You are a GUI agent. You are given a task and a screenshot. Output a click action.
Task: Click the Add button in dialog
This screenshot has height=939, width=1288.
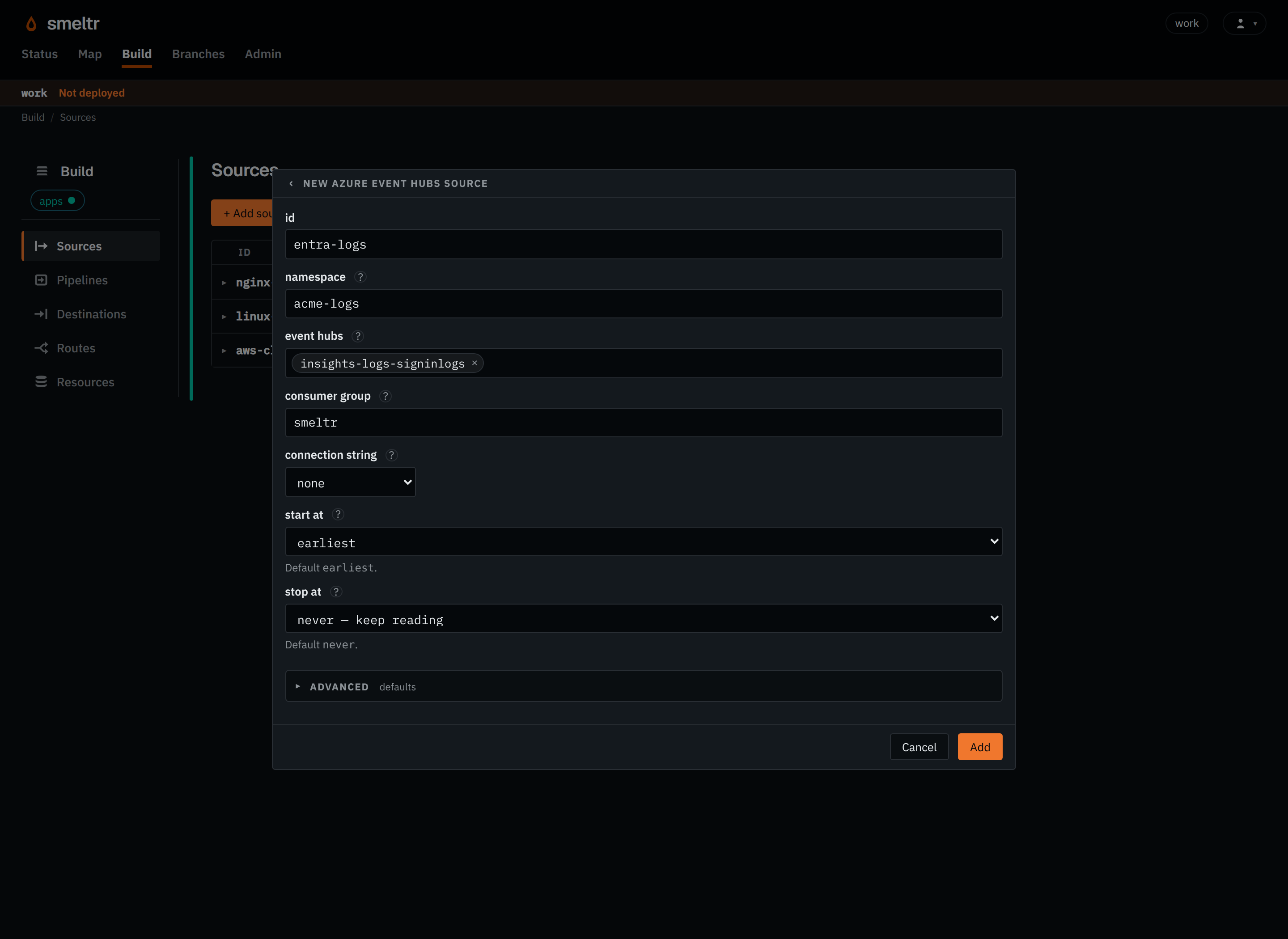[x=980, y=747]
